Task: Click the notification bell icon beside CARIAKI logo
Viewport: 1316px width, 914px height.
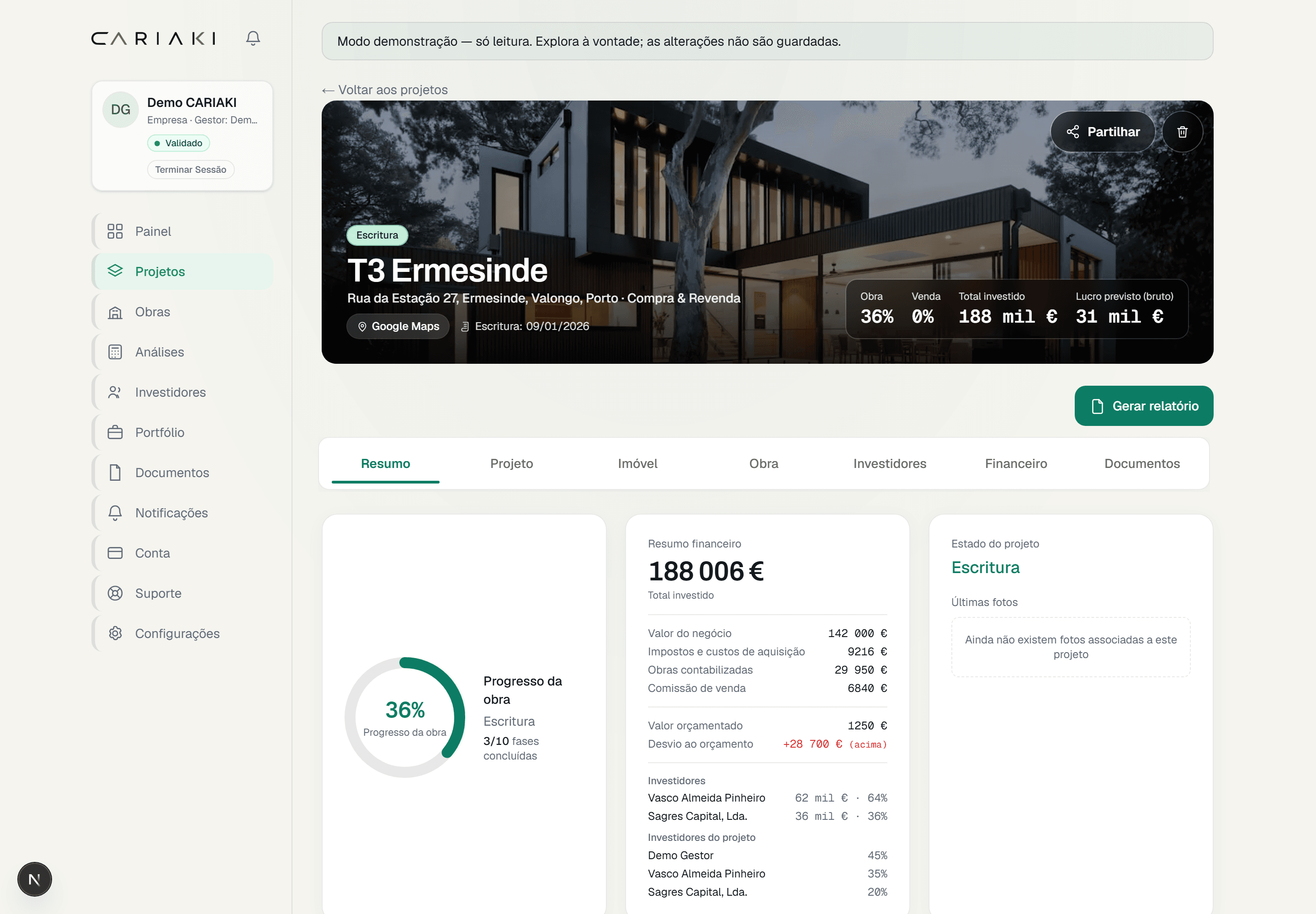Action: (x=253, y=38)
